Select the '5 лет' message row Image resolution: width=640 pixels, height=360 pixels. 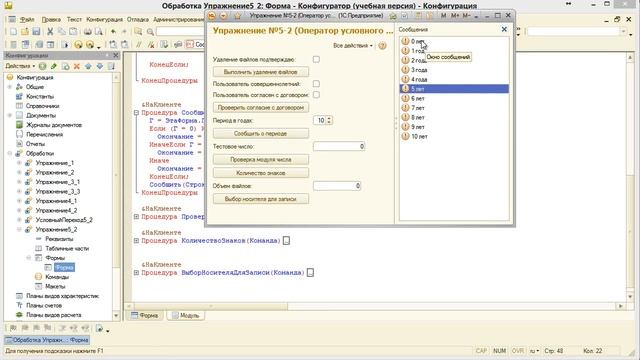pos(454,89)
